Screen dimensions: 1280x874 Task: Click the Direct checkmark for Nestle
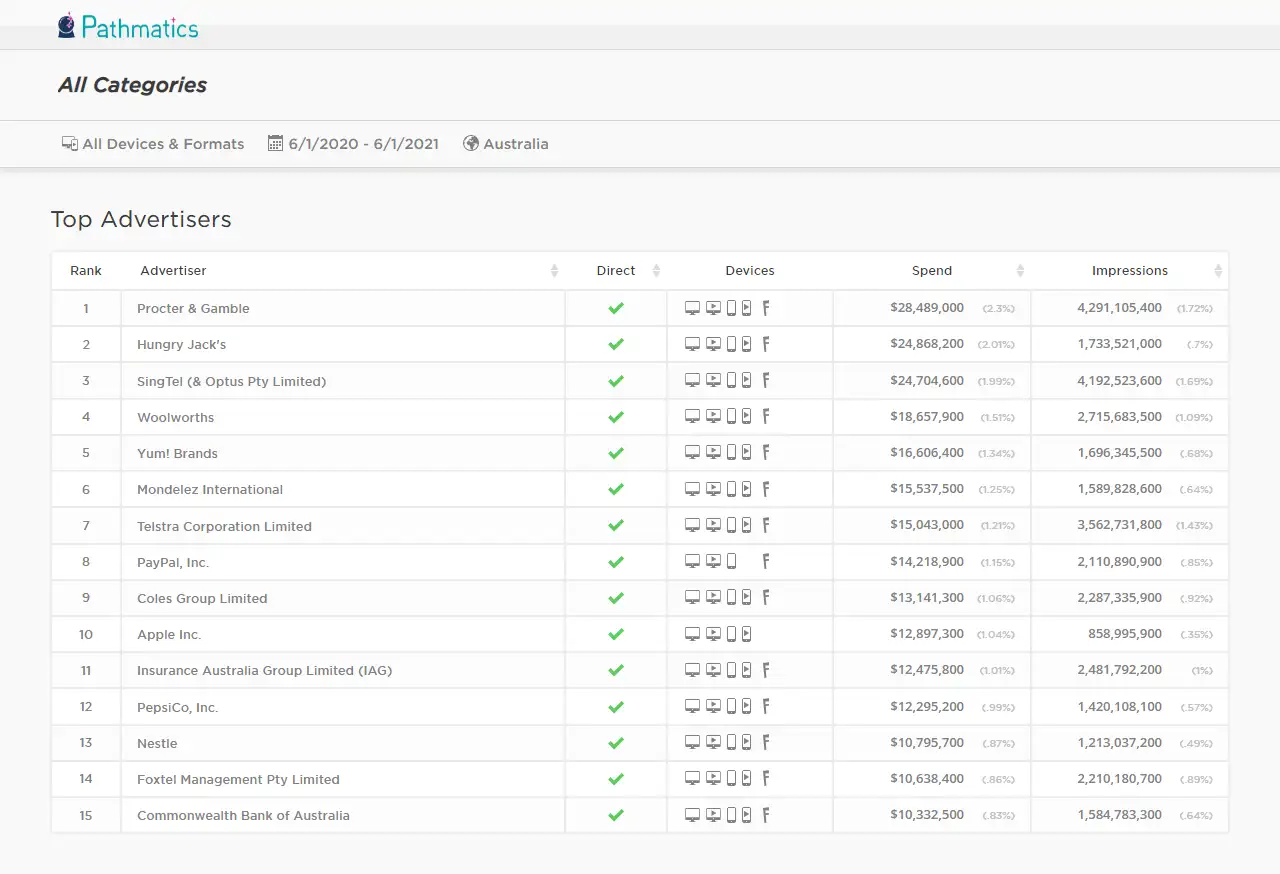pos(616,743)
